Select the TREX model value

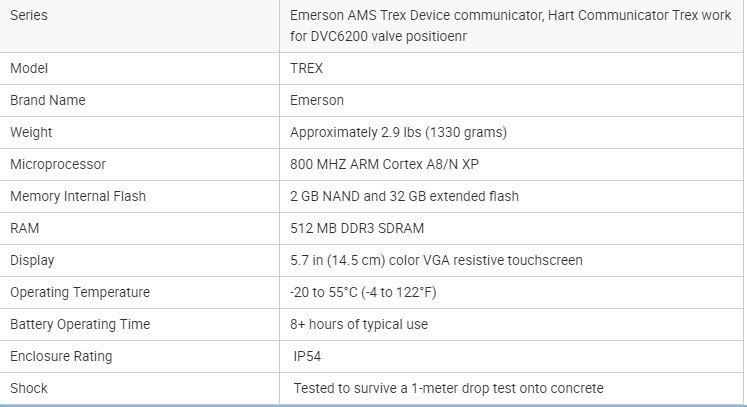(306, 68)
